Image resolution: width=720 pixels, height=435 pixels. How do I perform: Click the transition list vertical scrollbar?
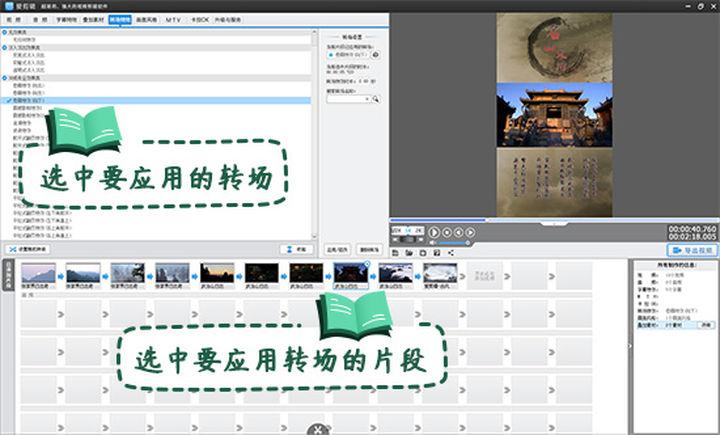click(x=315, y=134)
